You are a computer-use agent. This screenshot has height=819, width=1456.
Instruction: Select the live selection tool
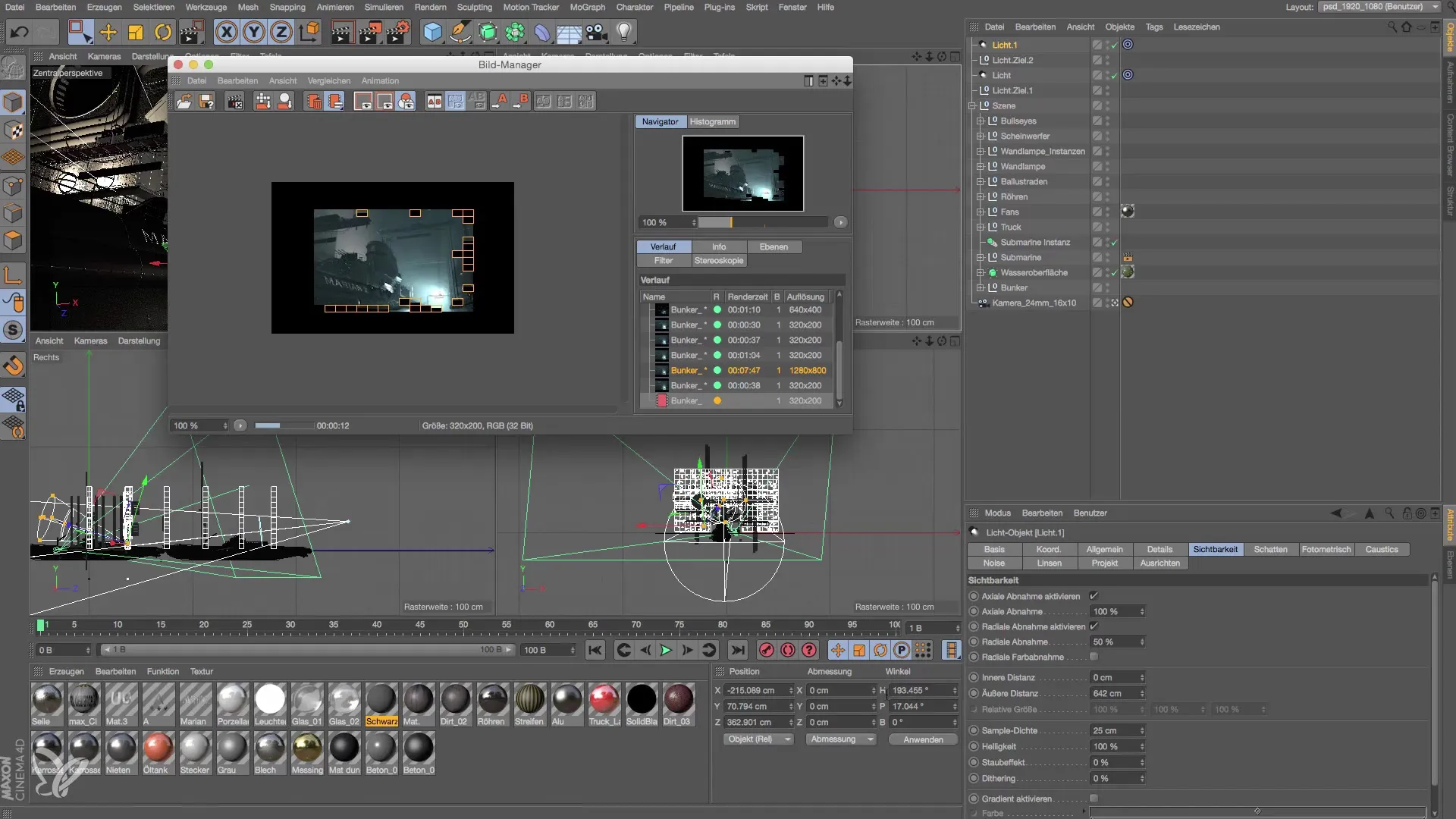pyautogui.click(x=80, y=32)
